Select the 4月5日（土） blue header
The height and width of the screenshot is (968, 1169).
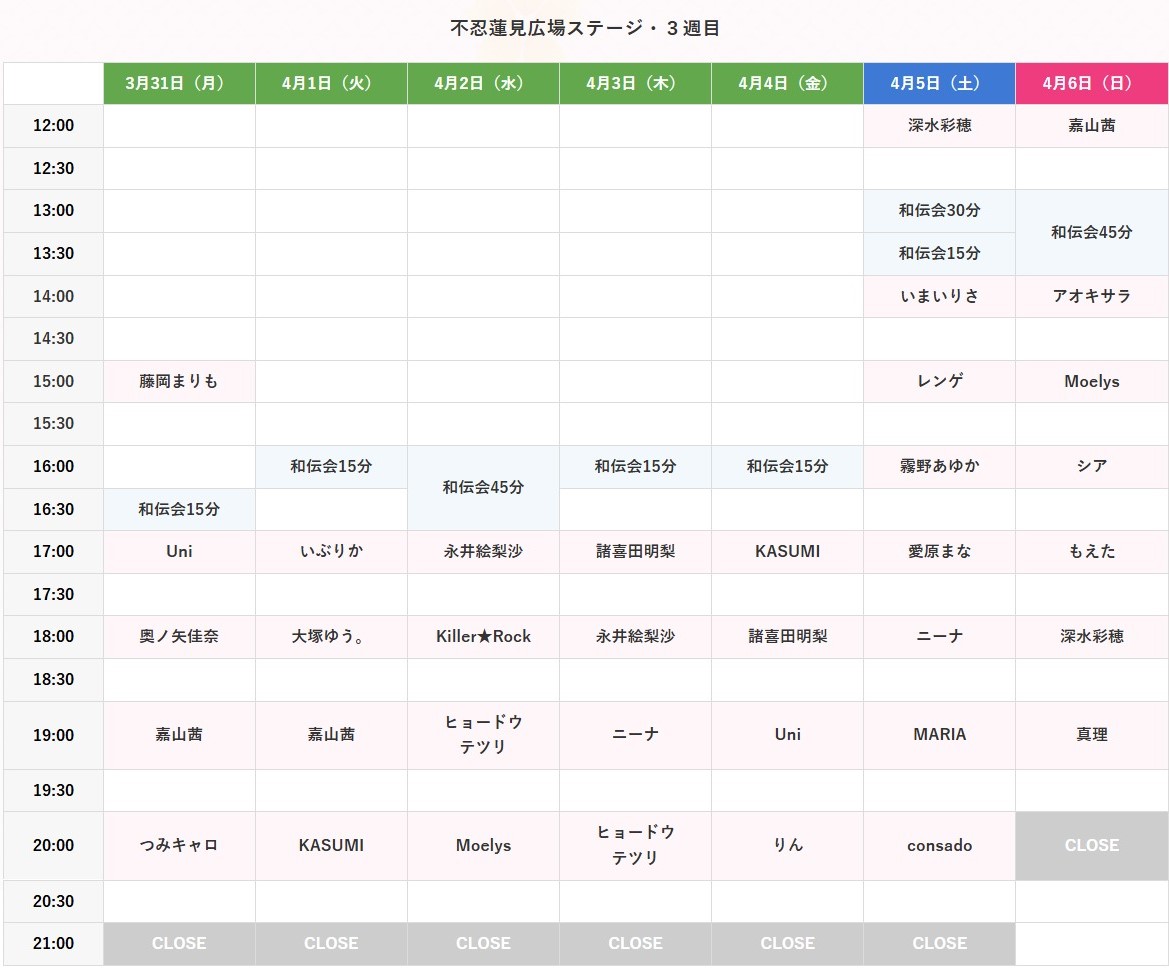[x=939, y=84]
